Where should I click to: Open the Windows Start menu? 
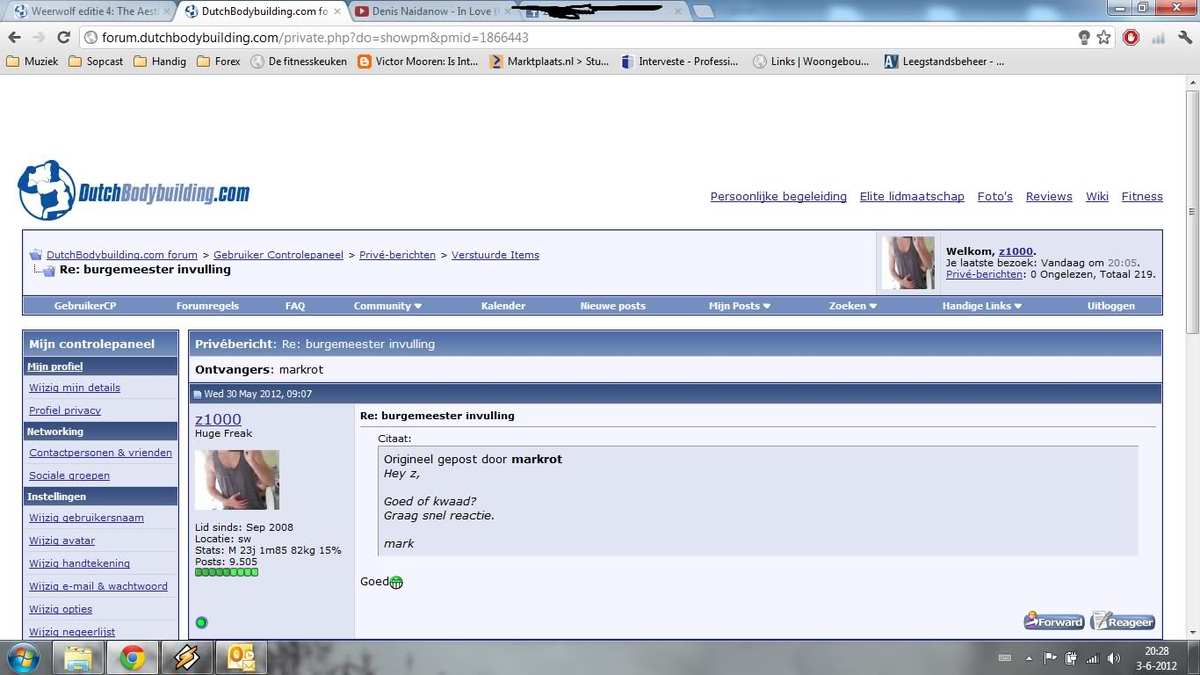pos(22,657)
